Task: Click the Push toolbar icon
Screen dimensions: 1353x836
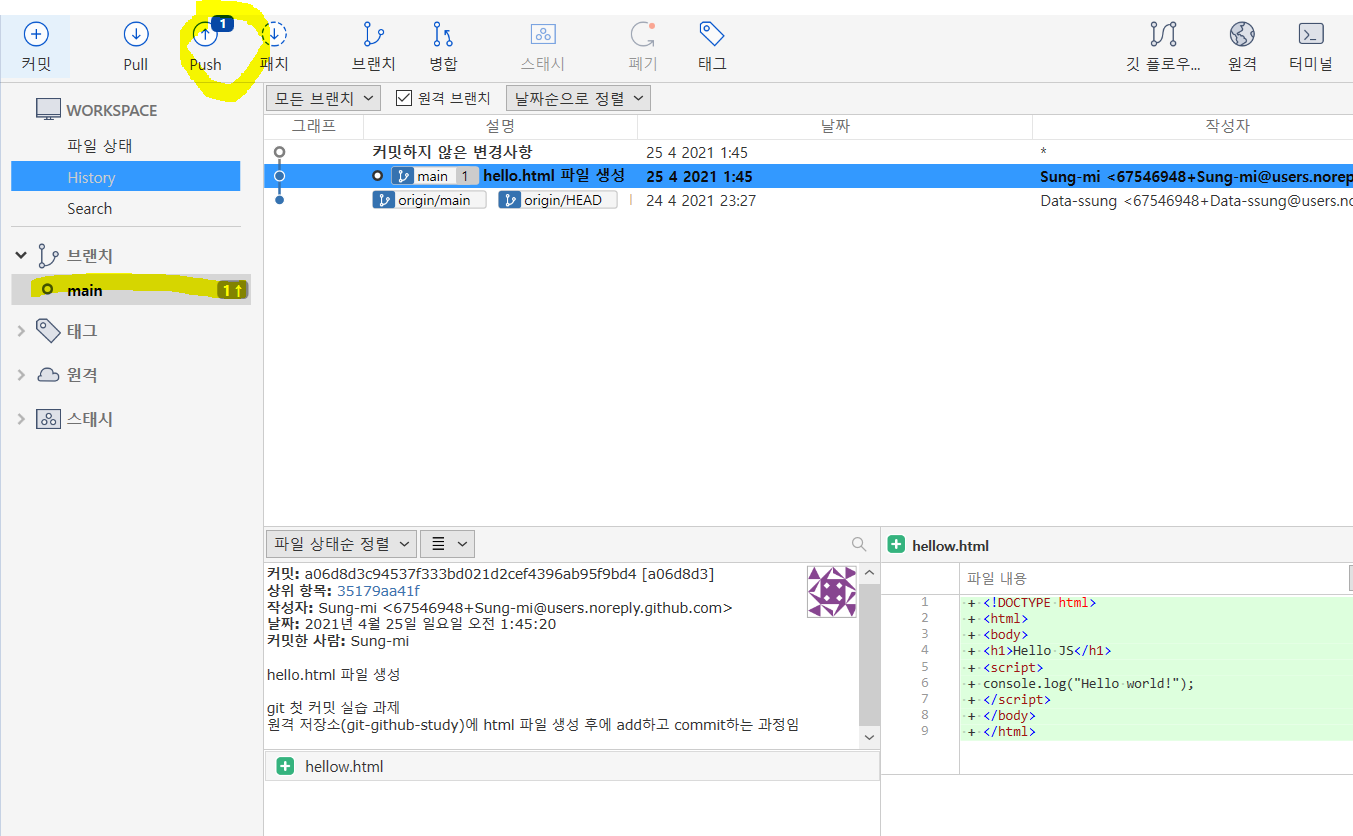Action: click(x=205, y=35)
